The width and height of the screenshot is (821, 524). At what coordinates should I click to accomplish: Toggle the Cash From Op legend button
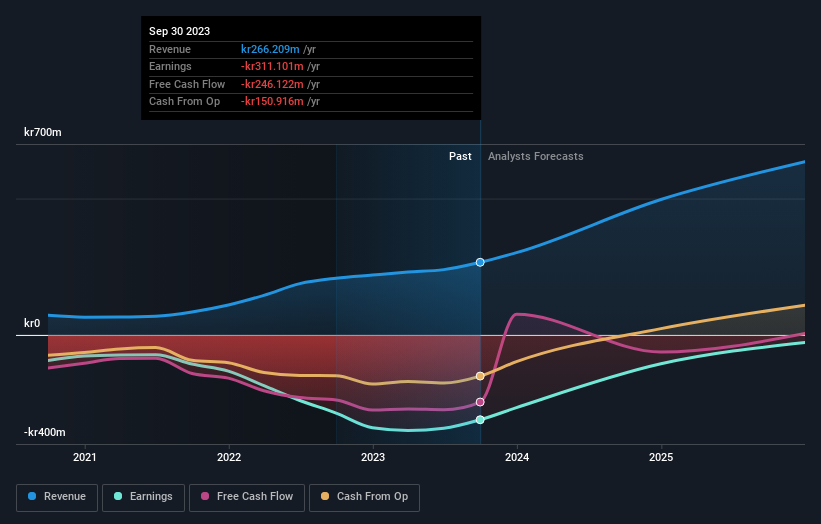click(364, 497)
